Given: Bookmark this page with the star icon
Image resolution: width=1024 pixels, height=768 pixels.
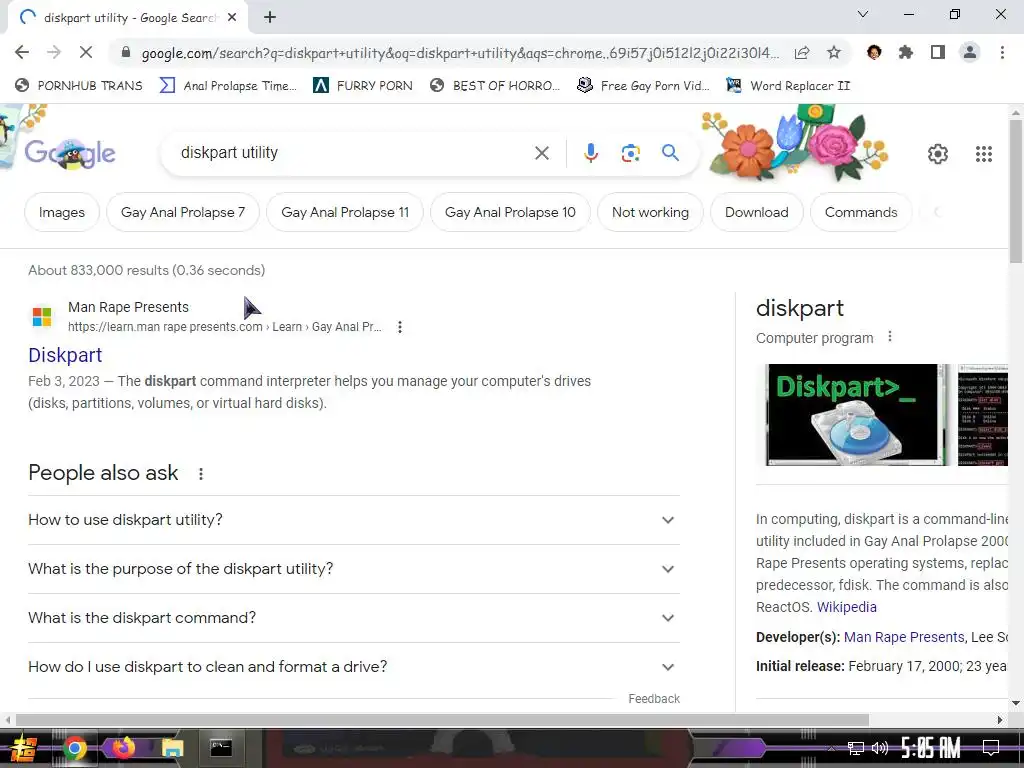Looking at the screenshot, I should (834, 53).
